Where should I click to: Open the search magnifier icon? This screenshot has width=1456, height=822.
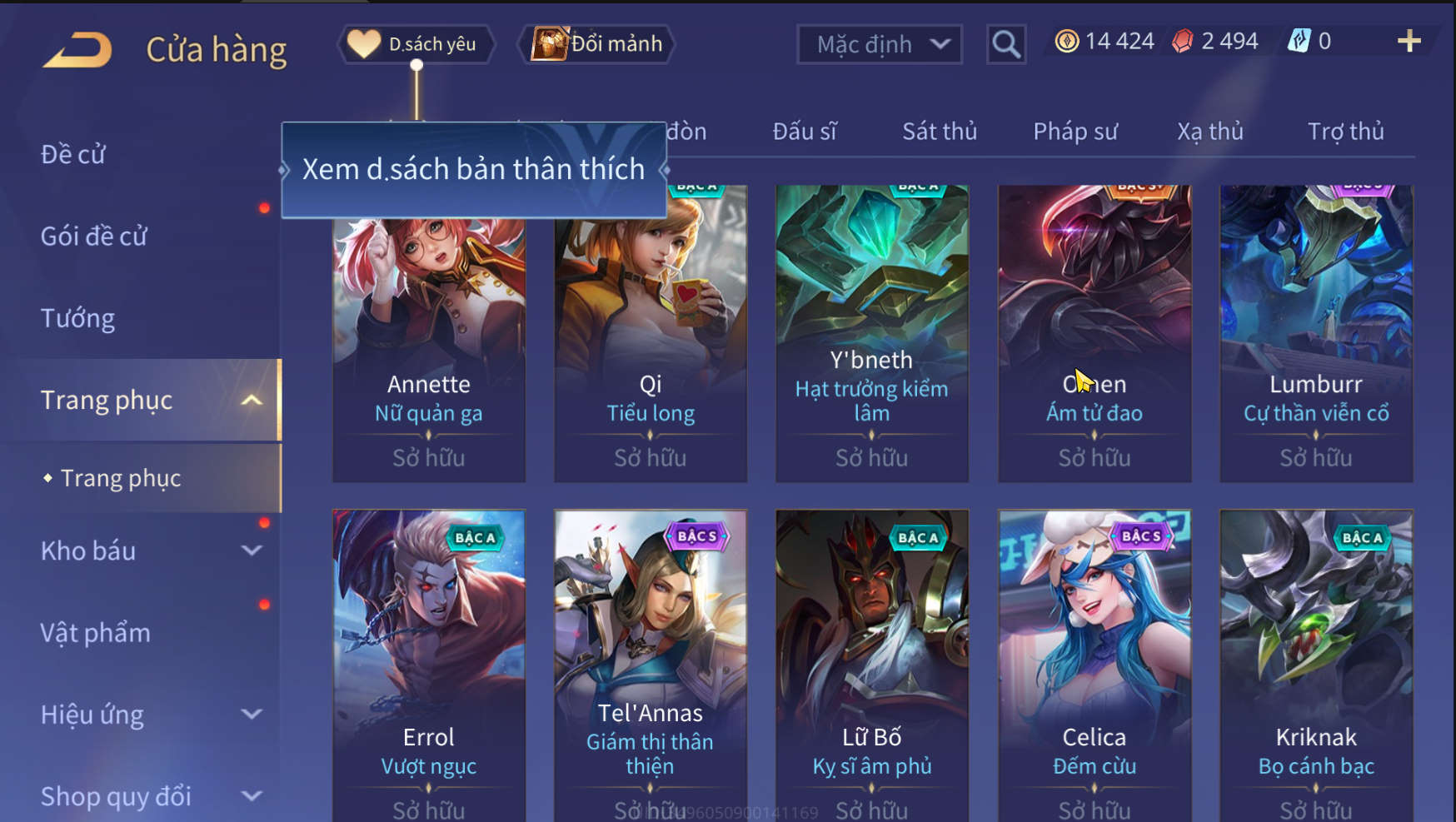[1006, 44]
